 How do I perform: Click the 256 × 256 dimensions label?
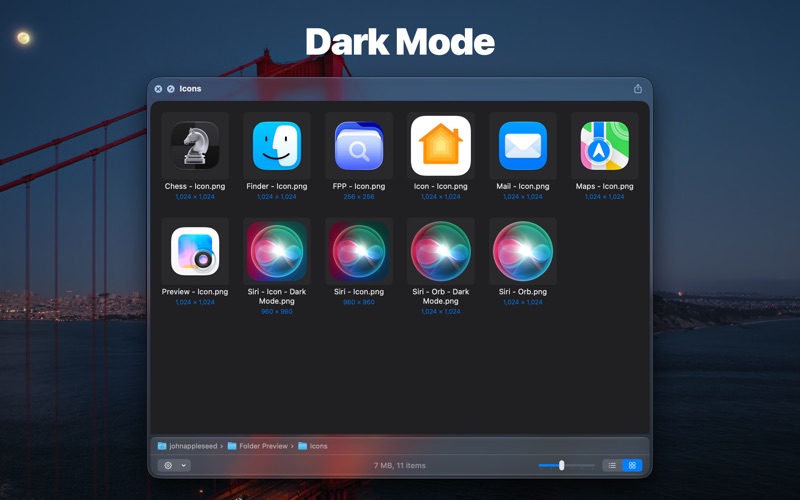point(359,196)
